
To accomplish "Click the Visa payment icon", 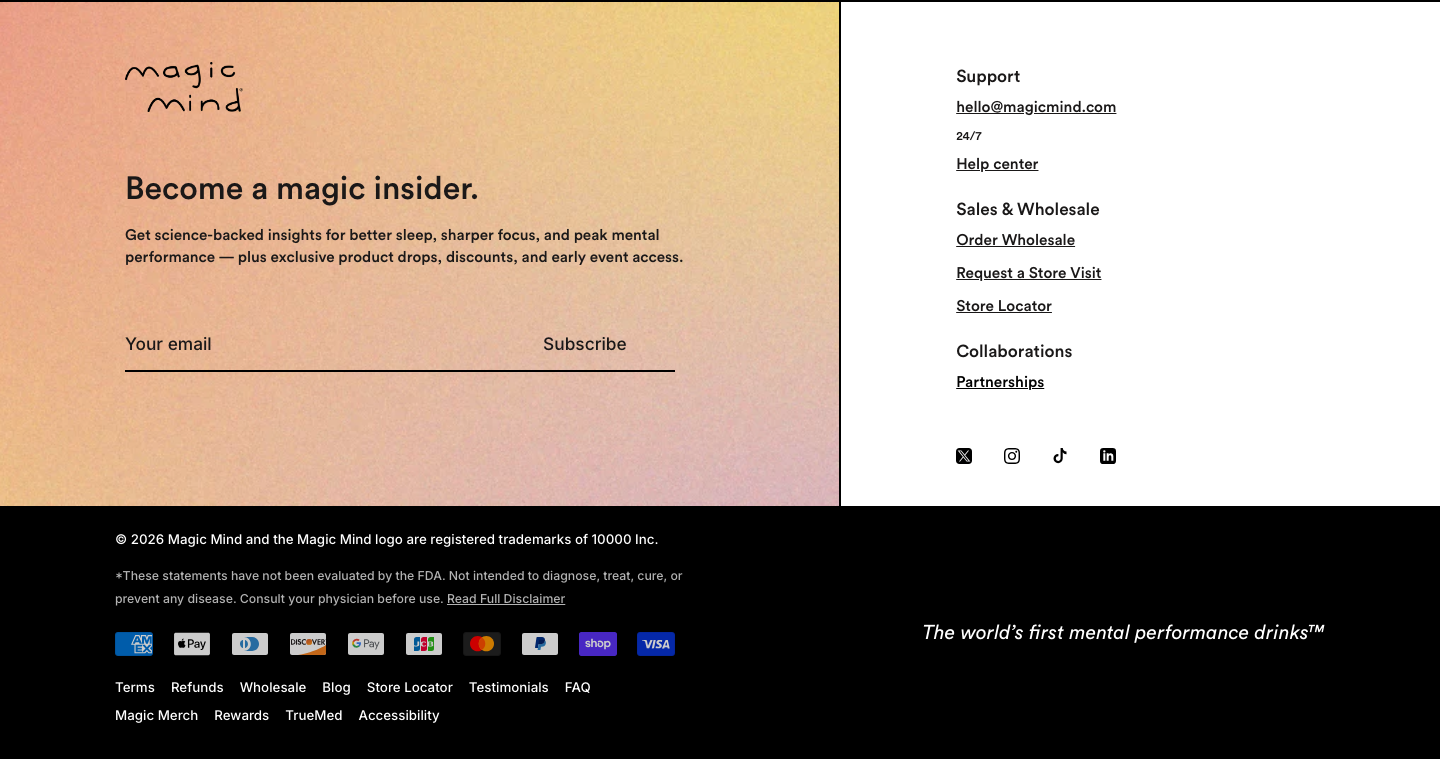I will (656, 644).
